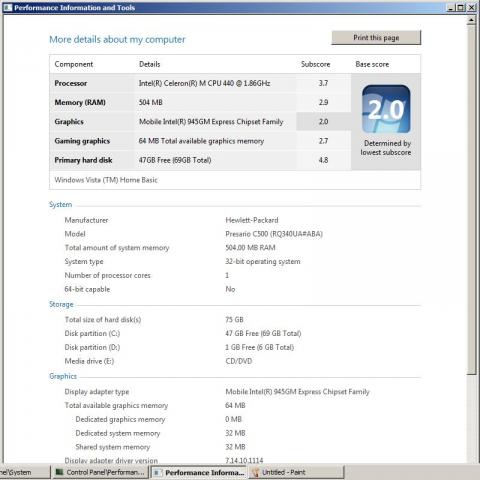Image resolution: width=480 pixels, height=480 pixels.
Task: Select the Processor row in the table
Action: tap(200, 83)
